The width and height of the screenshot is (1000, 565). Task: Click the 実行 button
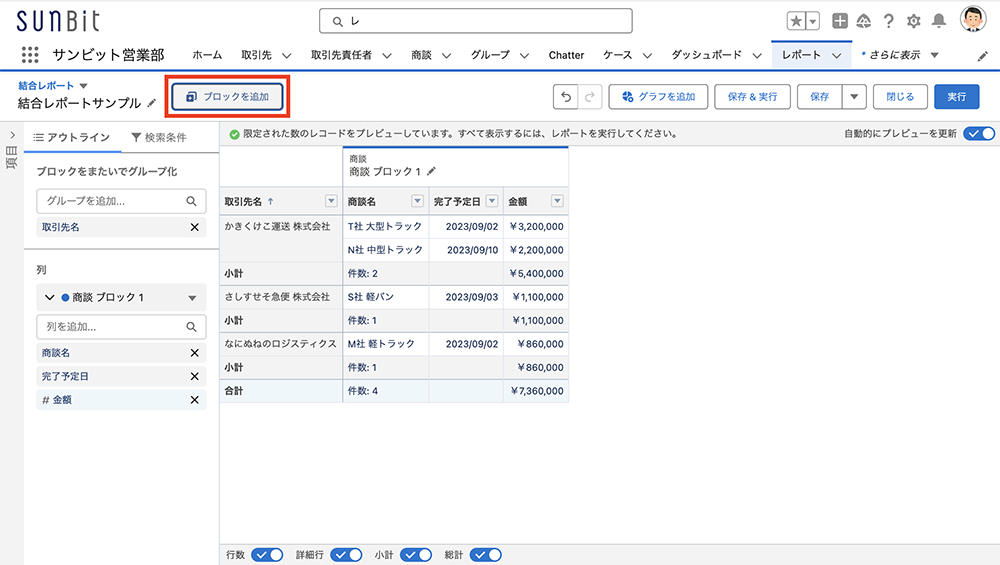tap(956, 97)
